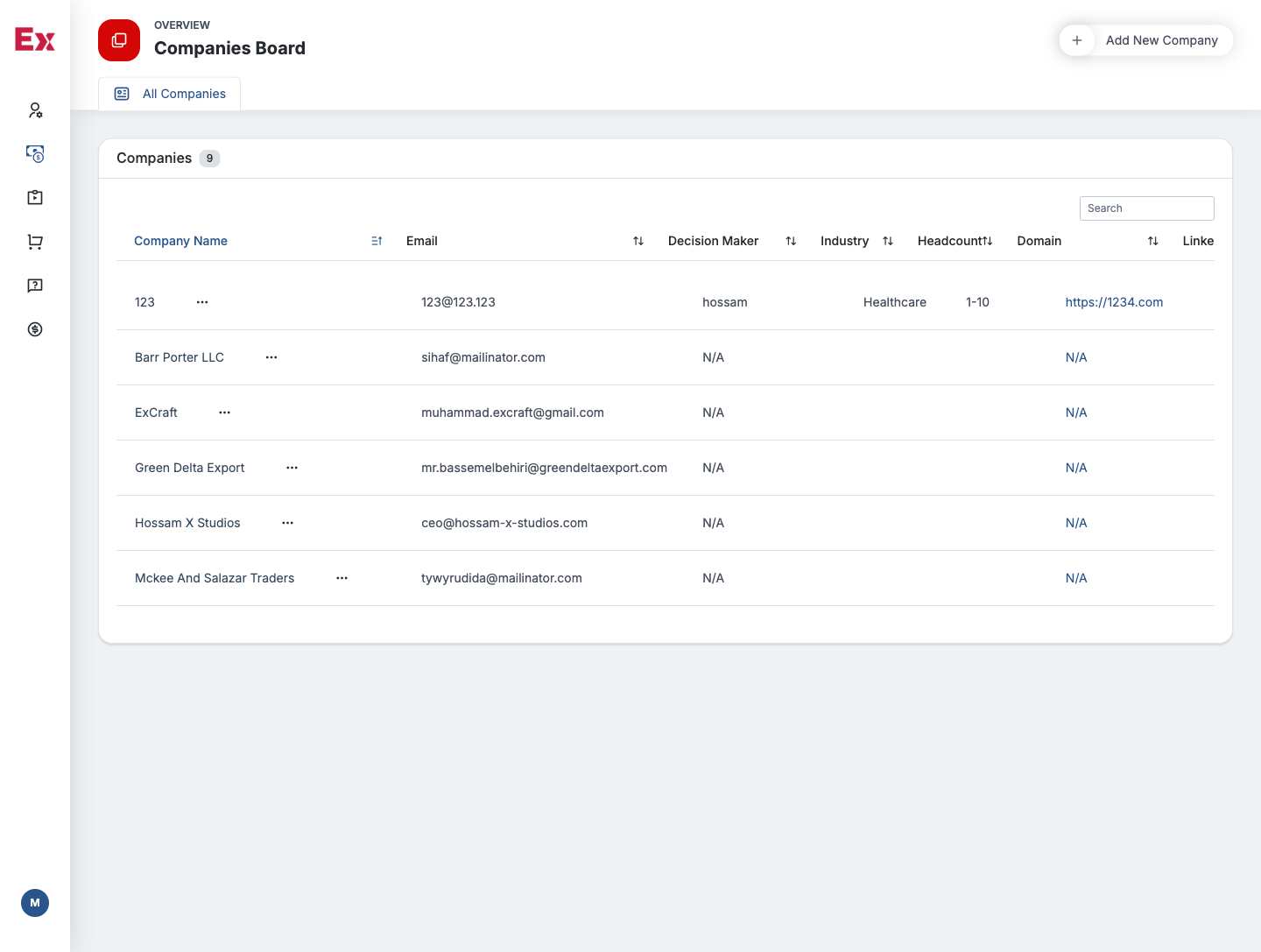Select the ExCraft company name
Screen dimensions: 1261x952
pyautogui.click(x=156, y=413)
